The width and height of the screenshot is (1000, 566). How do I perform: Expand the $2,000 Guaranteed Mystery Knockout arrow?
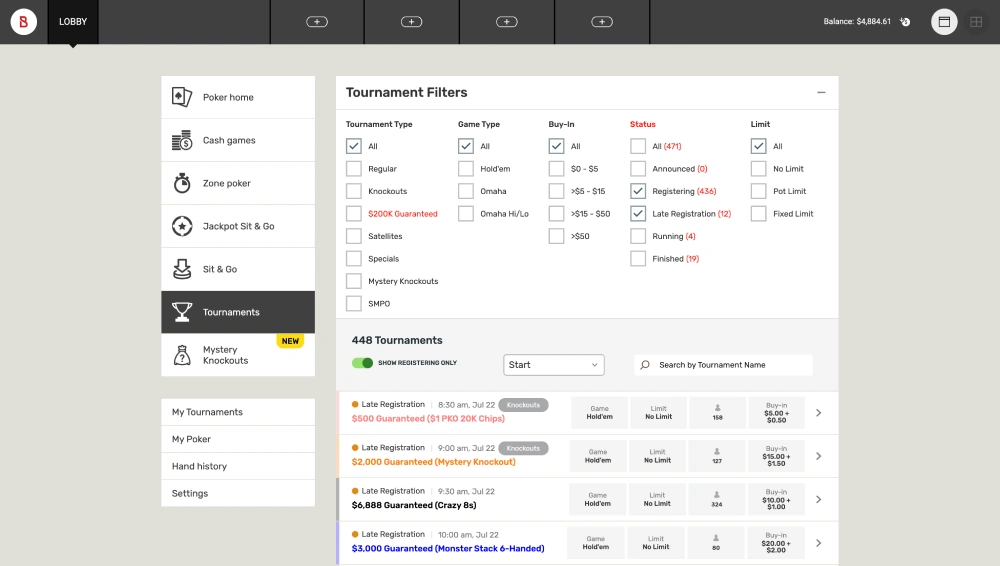point(818,456)
